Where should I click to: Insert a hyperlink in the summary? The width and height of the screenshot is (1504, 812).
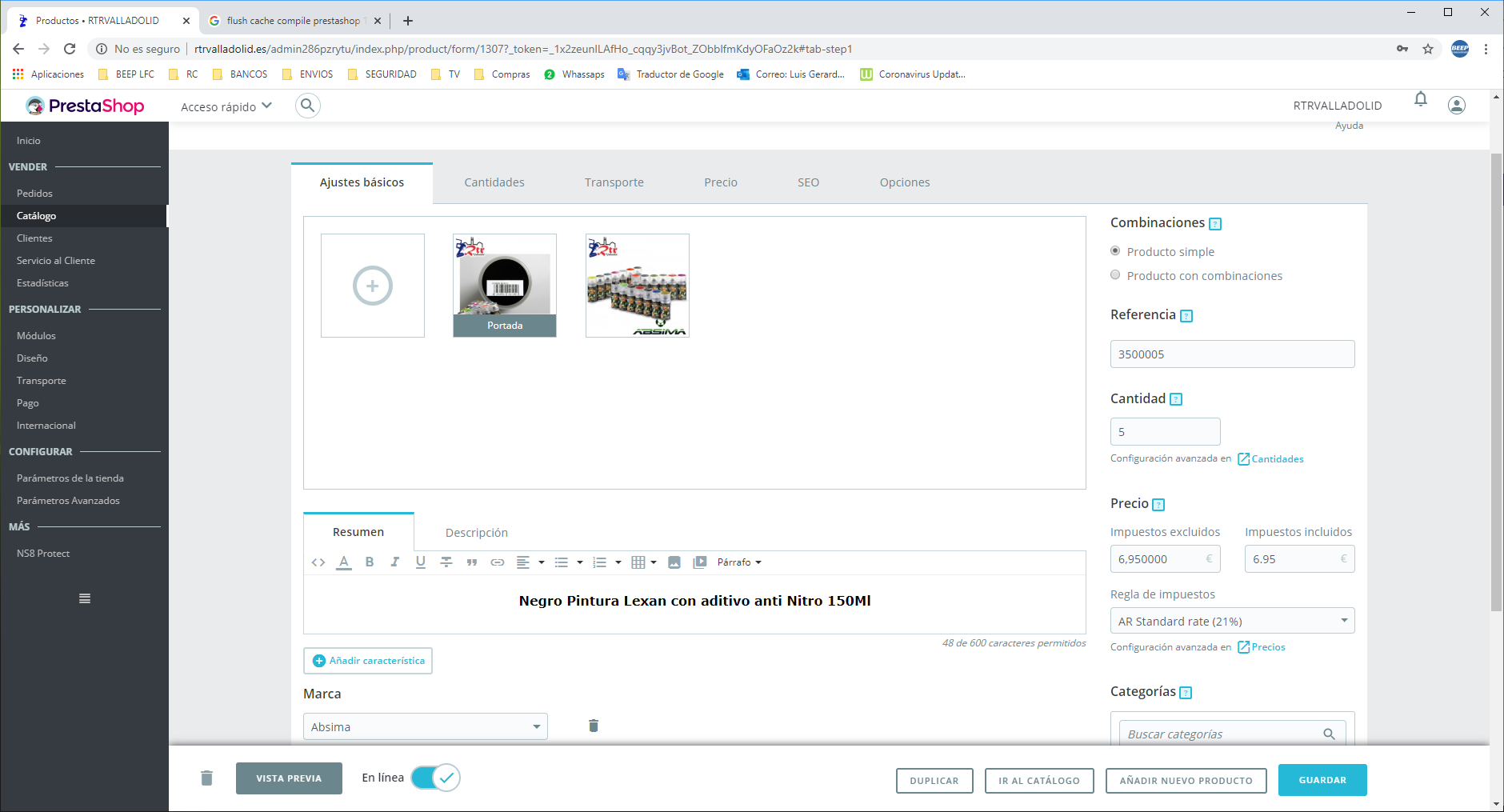(498, 562)
